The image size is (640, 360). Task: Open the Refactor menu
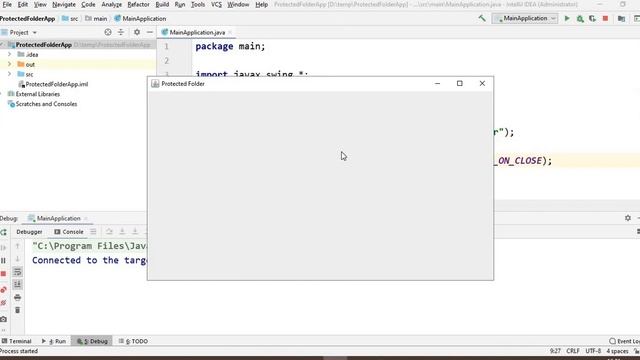coord(138,4)
